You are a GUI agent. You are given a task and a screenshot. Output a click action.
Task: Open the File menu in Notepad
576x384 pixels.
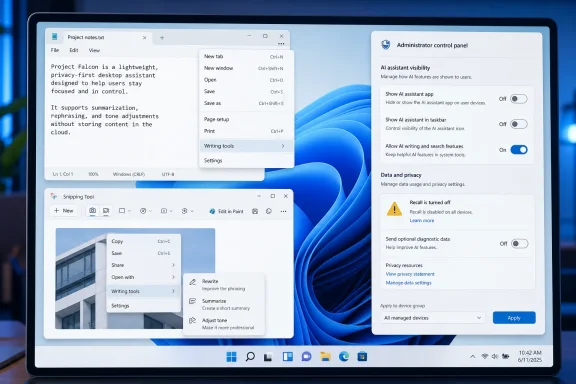click(55, 50)
